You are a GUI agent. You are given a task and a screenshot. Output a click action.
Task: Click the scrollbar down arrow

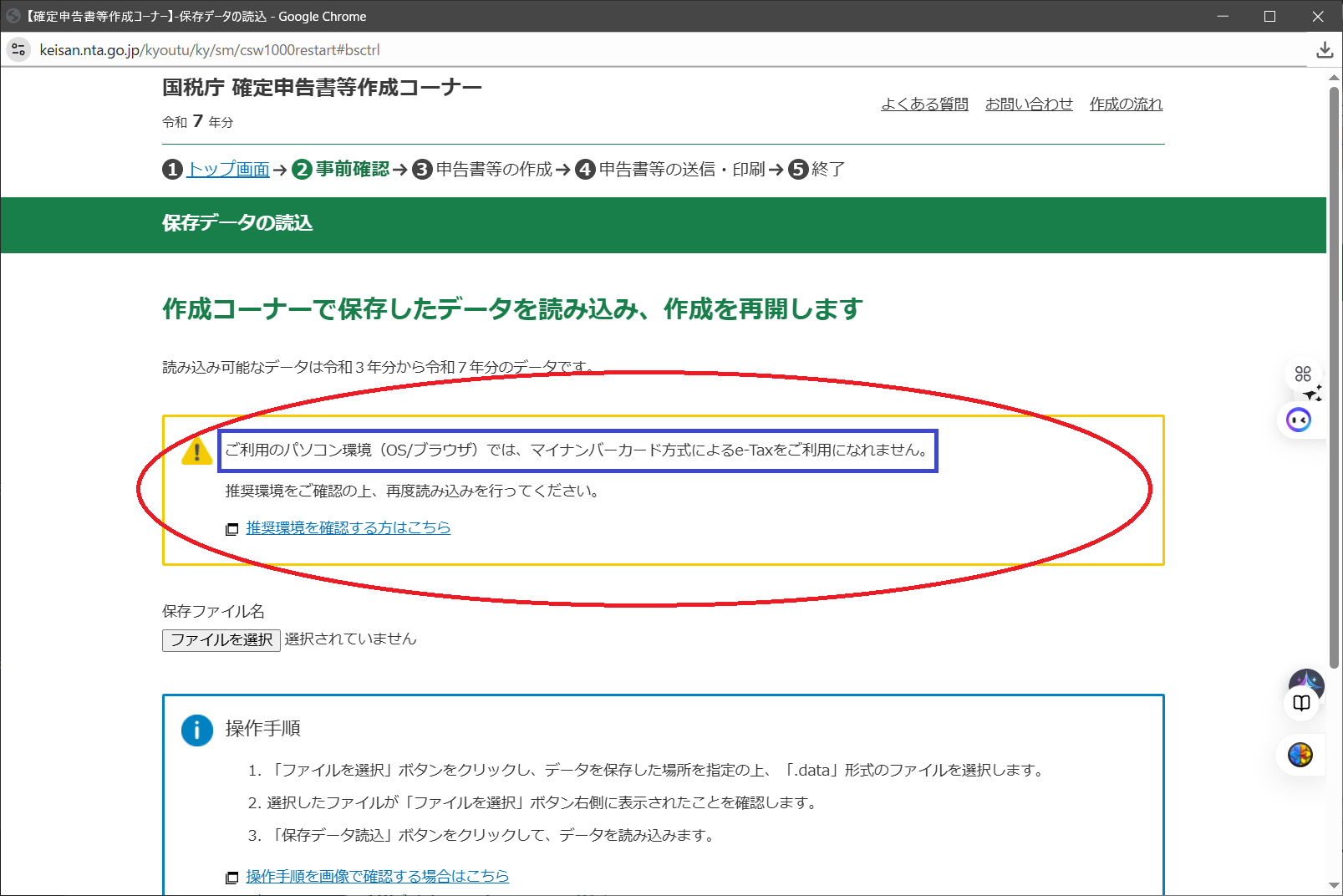click(1334, 885)
